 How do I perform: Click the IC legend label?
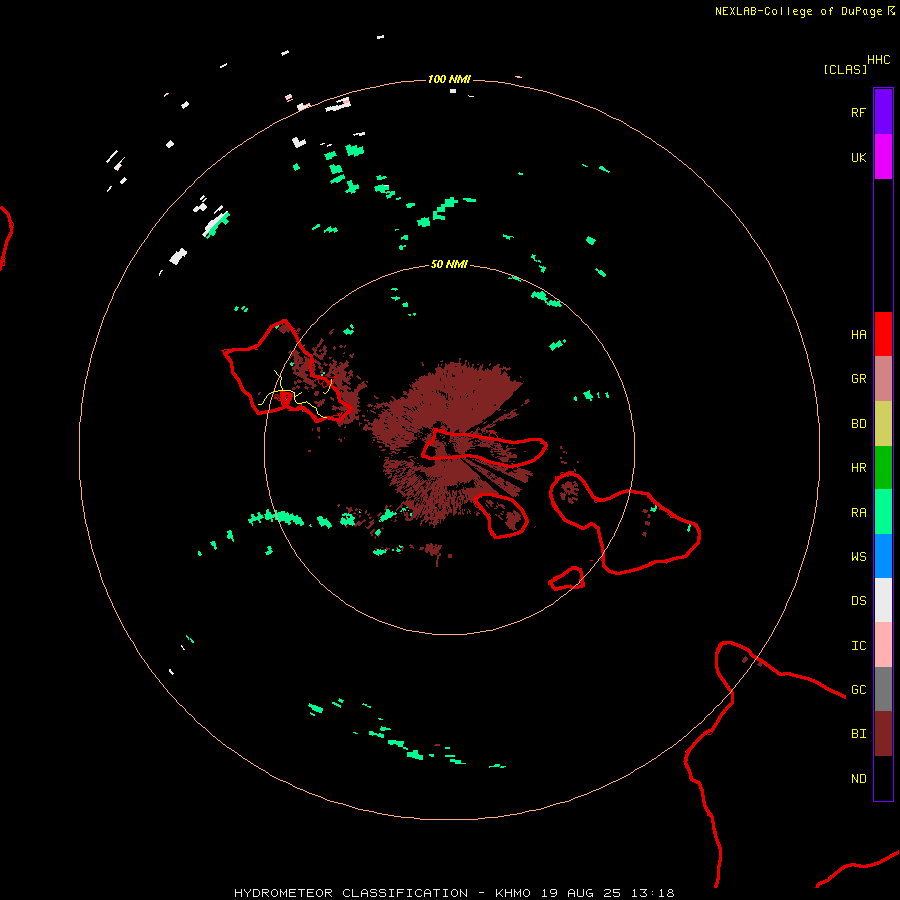(x=859, y=646)
